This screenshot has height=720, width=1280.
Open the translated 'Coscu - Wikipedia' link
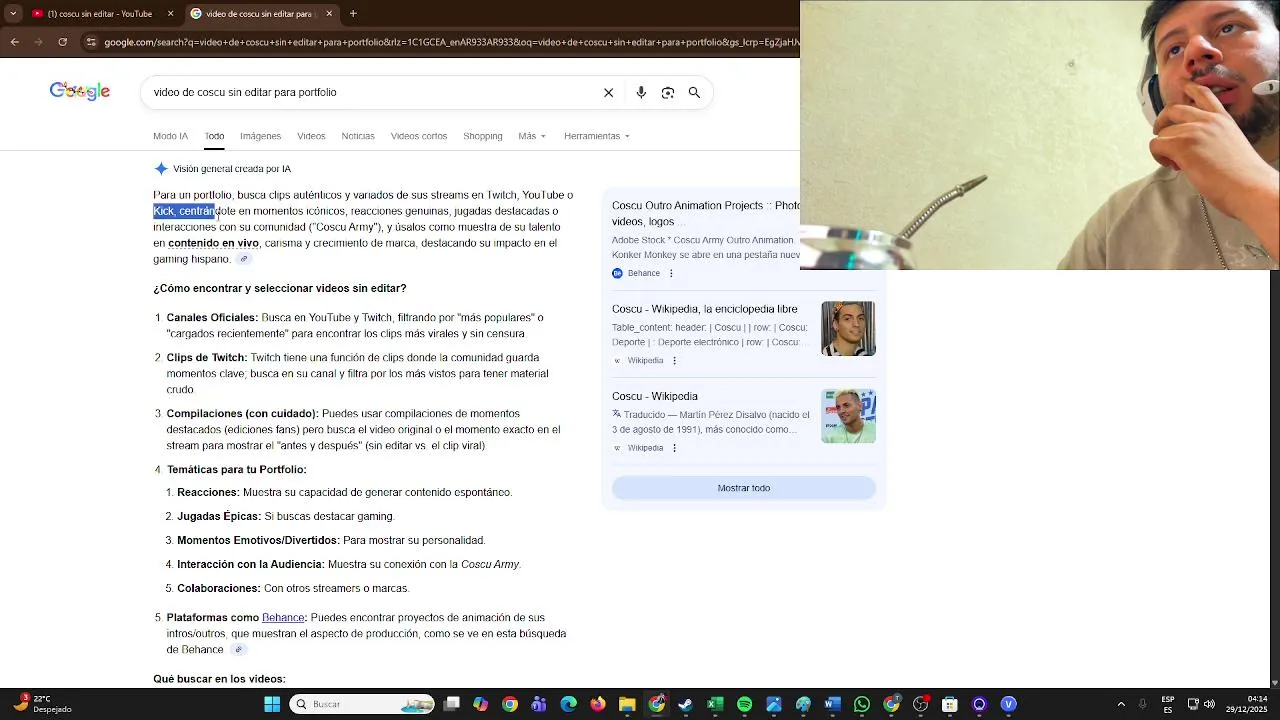point(655,396)
